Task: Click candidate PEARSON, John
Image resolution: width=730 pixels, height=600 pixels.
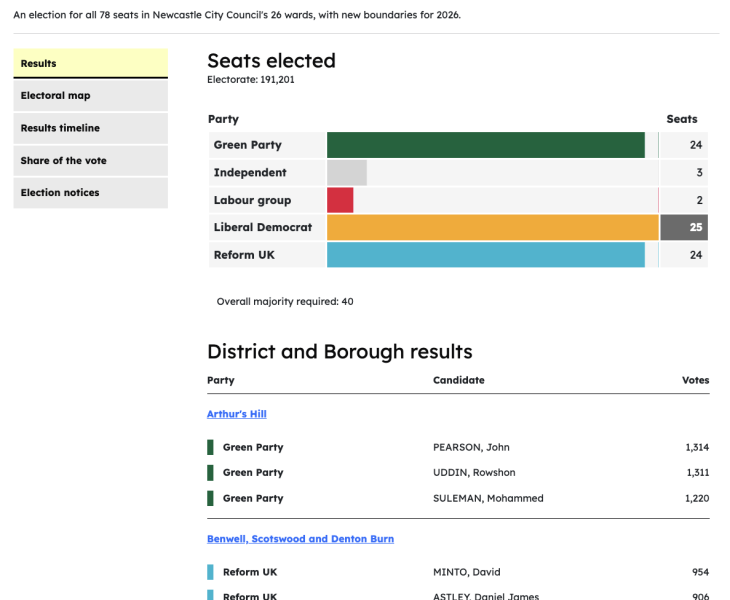Action: pyautogui.click(x=471, y=447)
